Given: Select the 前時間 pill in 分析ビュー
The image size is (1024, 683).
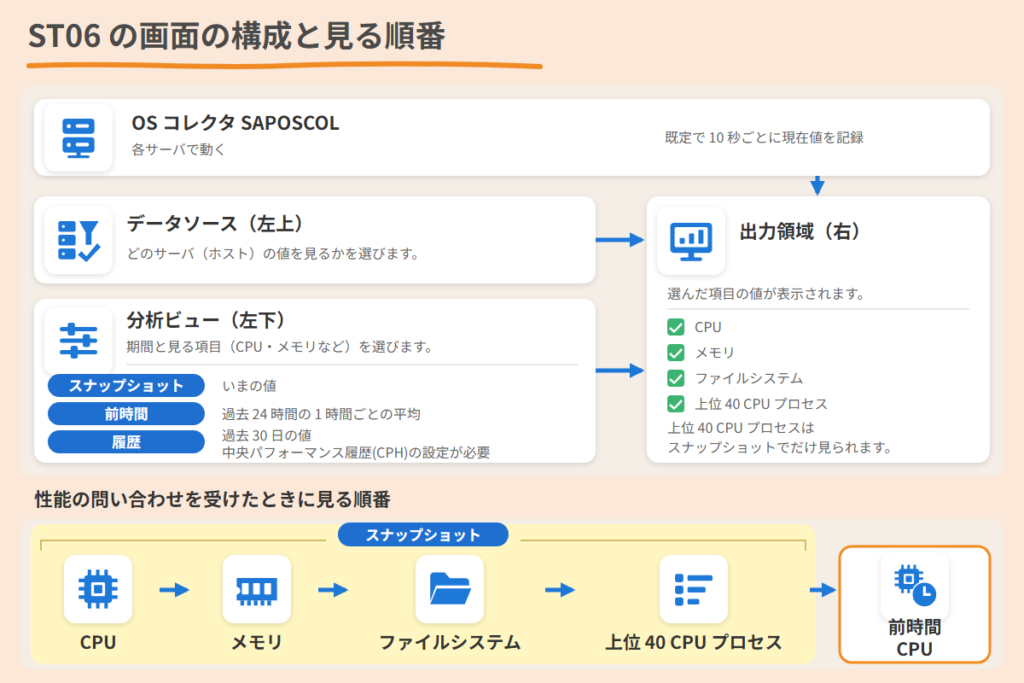Looking at the screenshot, I should (x=126, y=413).
